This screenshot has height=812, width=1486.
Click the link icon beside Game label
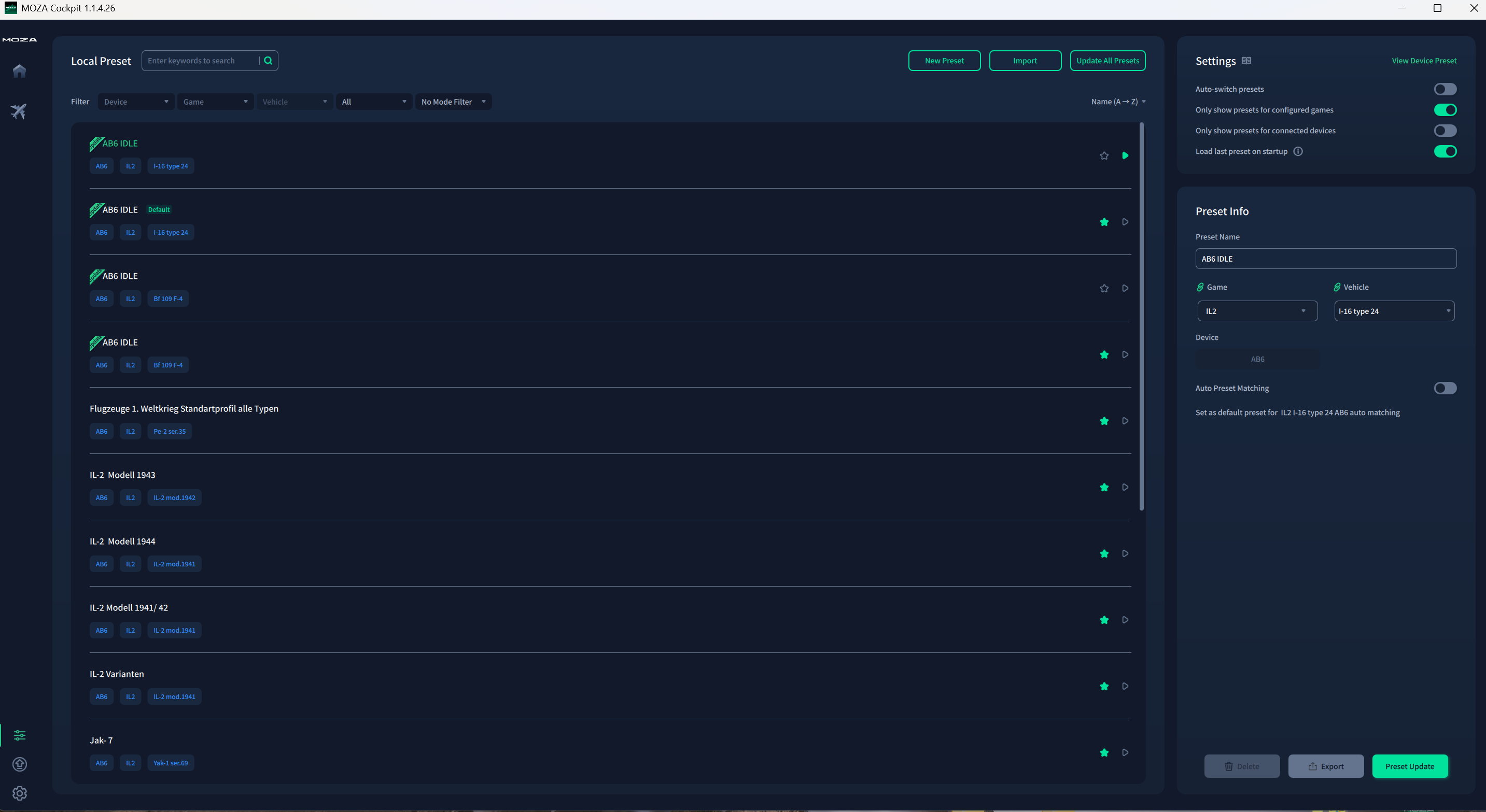click(x=1200, y=287)
